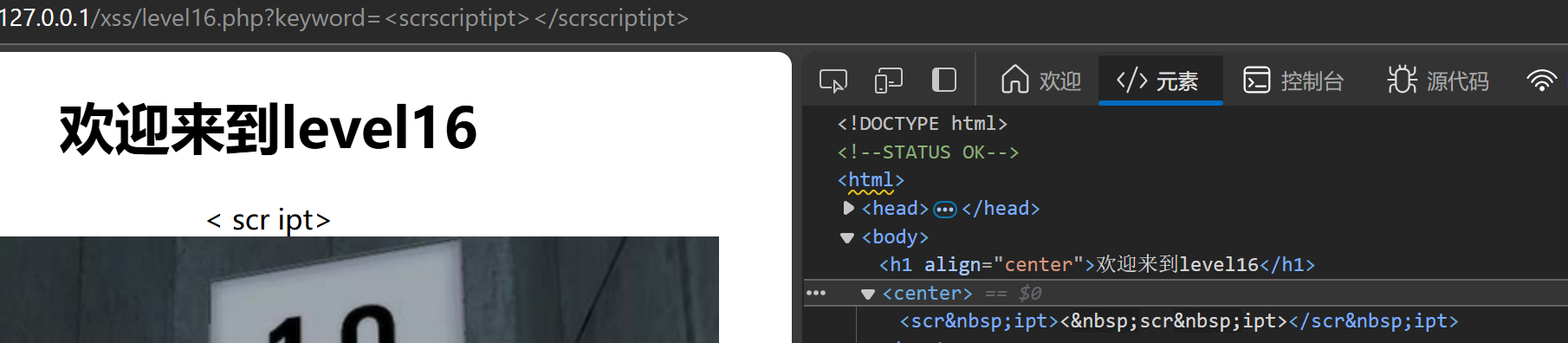Select the STATUS OK comment line
The image size is (1568, 343).
(928, 152)
